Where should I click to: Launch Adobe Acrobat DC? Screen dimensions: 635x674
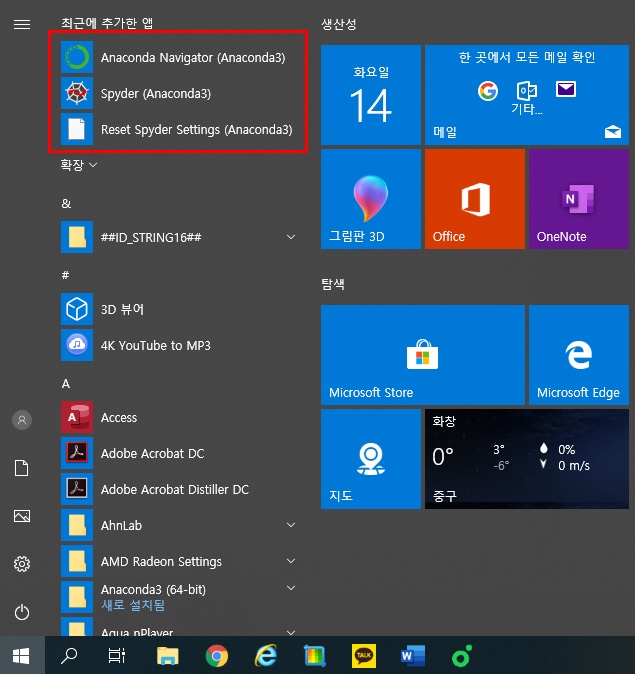(x=180, y=453)
